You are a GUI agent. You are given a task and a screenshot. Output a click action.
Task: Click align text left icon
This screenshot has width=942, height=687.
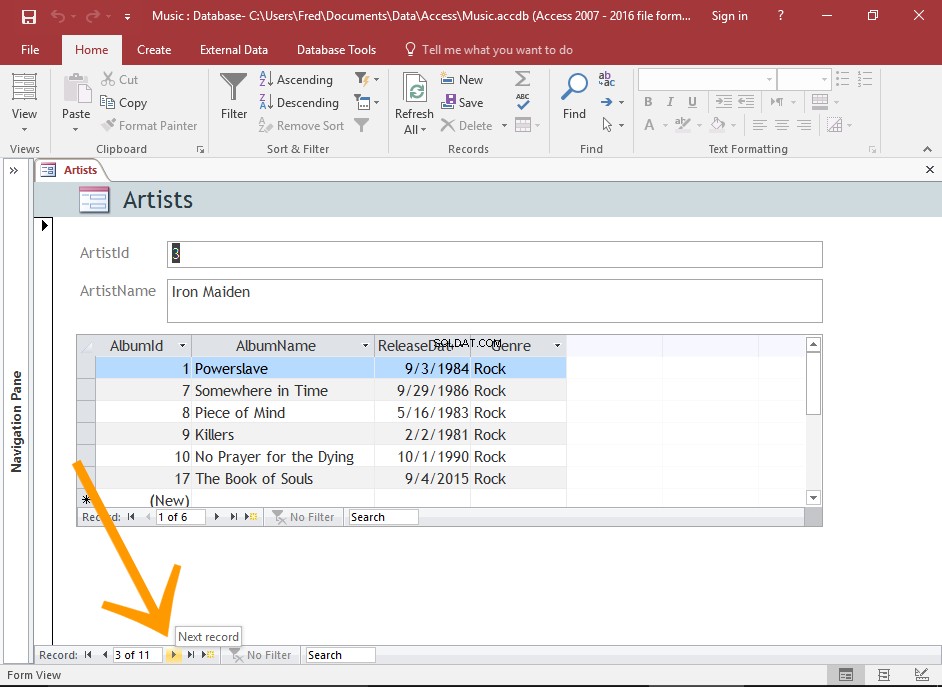click(x=760, y=125)
